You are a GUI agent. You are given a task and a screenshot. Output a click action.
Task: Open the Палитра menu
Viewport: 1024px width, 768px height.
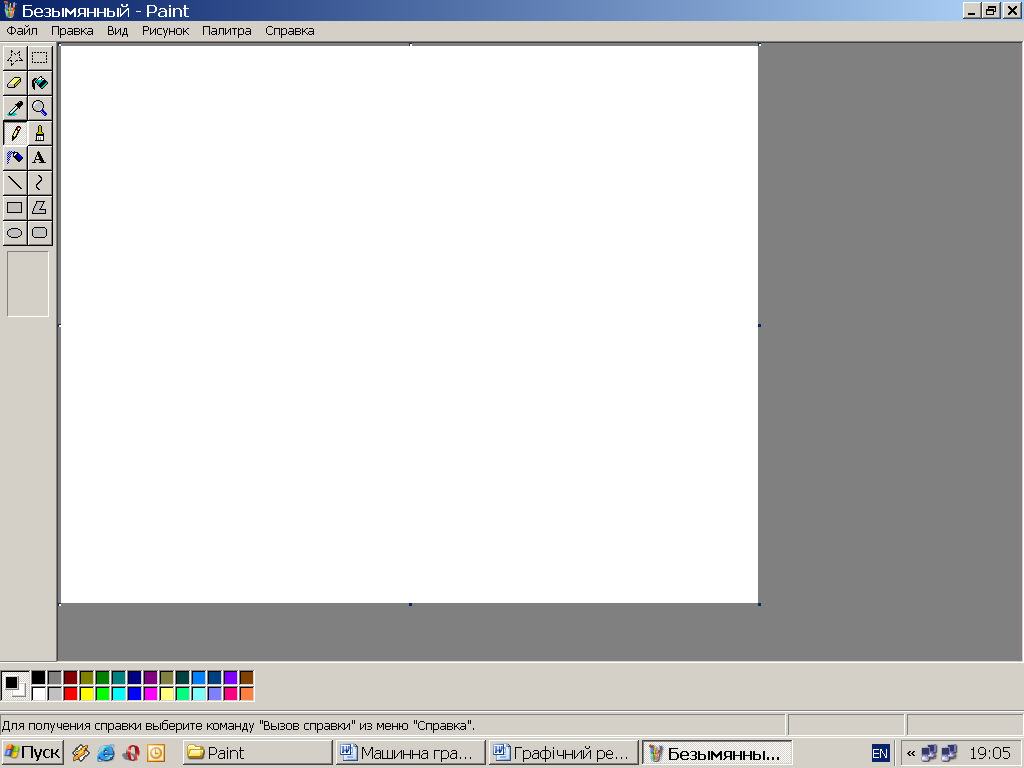227,31
